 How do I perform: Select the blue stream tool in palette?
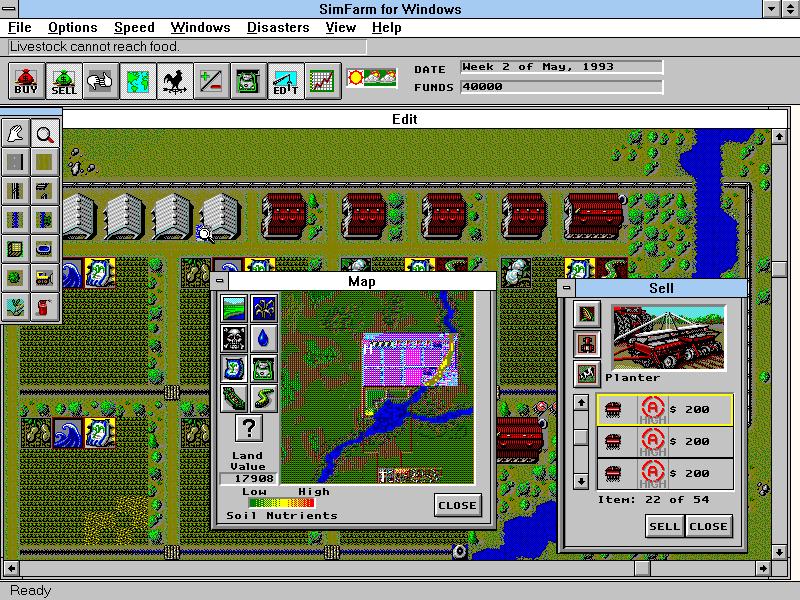(16, 220)
